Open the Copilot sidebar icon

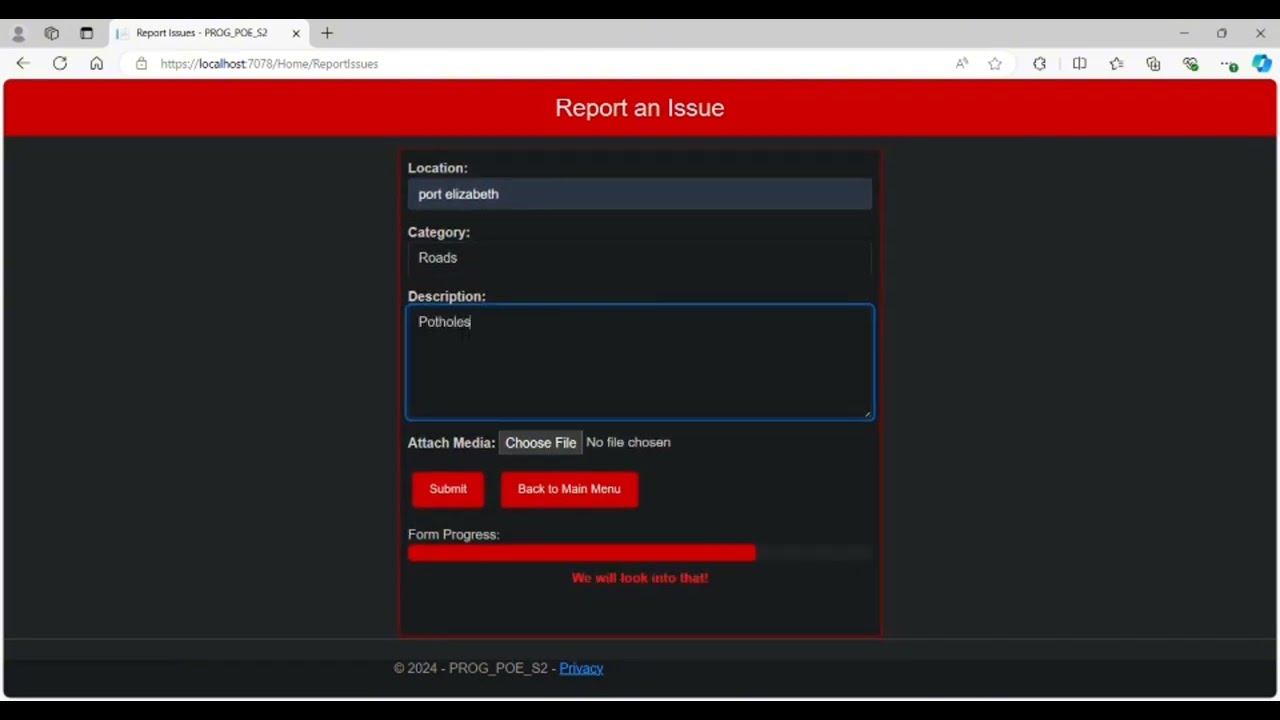click(1262, 63)
